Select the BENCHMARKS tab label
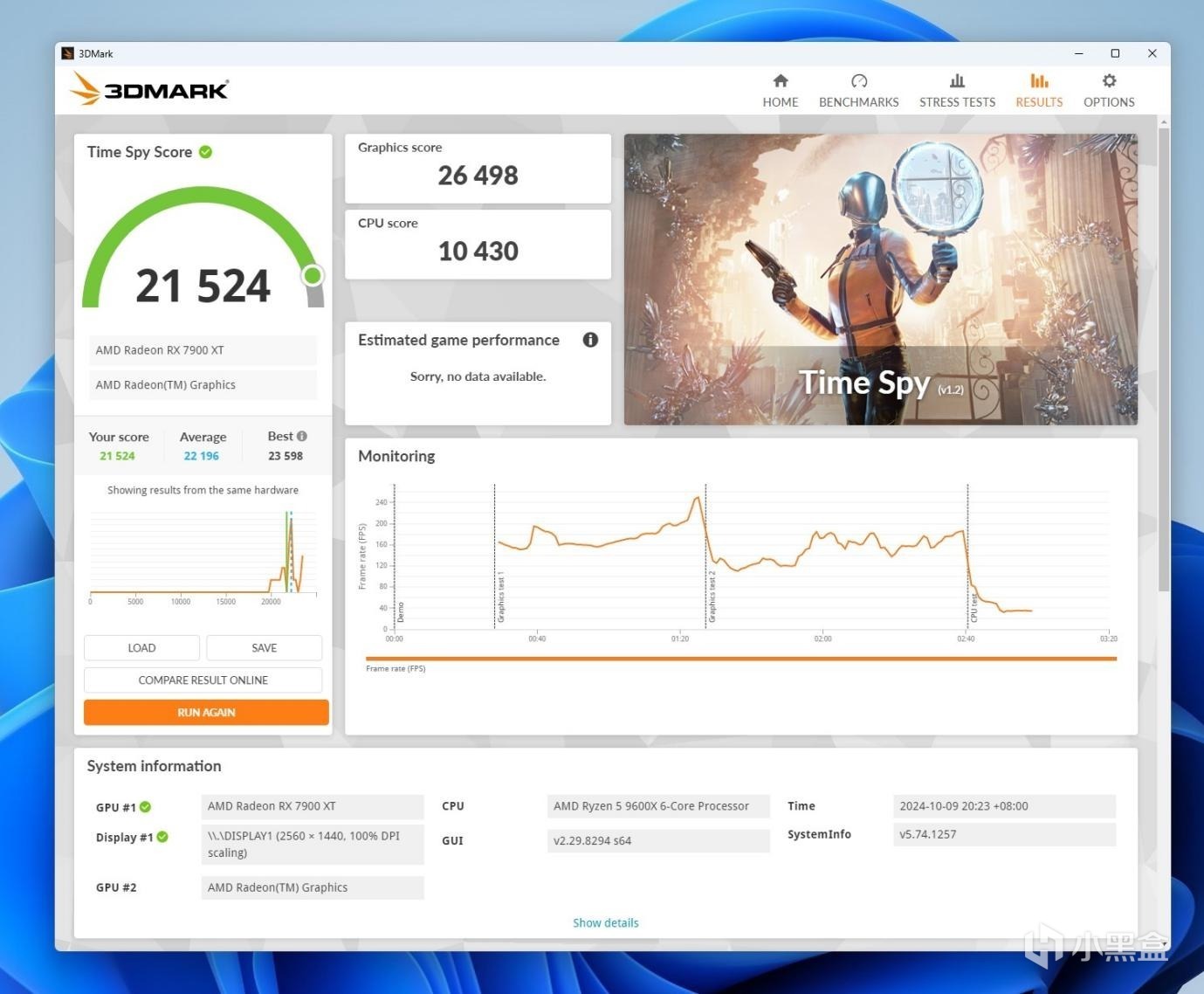 pos(859,102)
